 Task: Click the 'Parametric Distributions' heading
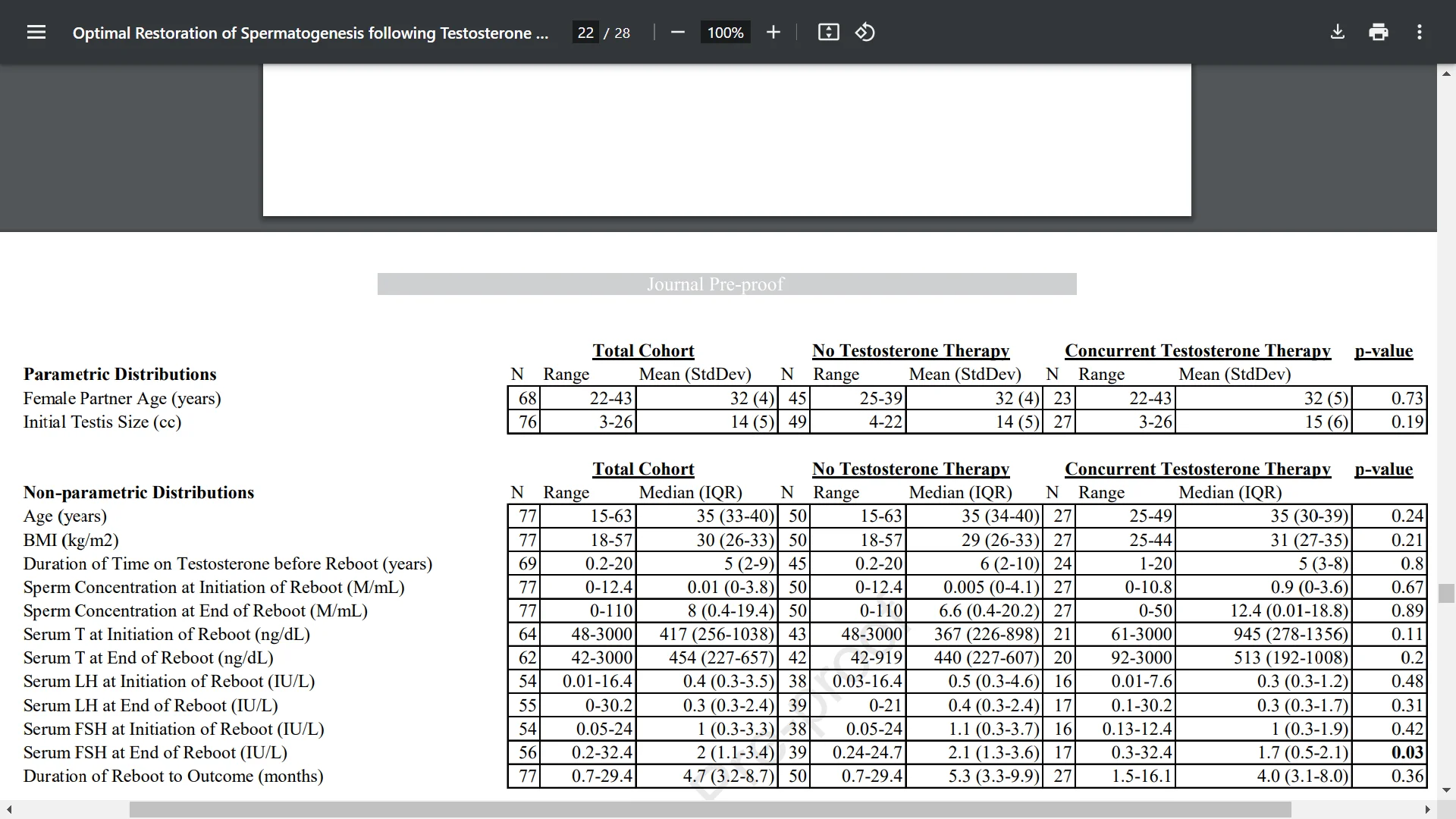coord(120,374)
